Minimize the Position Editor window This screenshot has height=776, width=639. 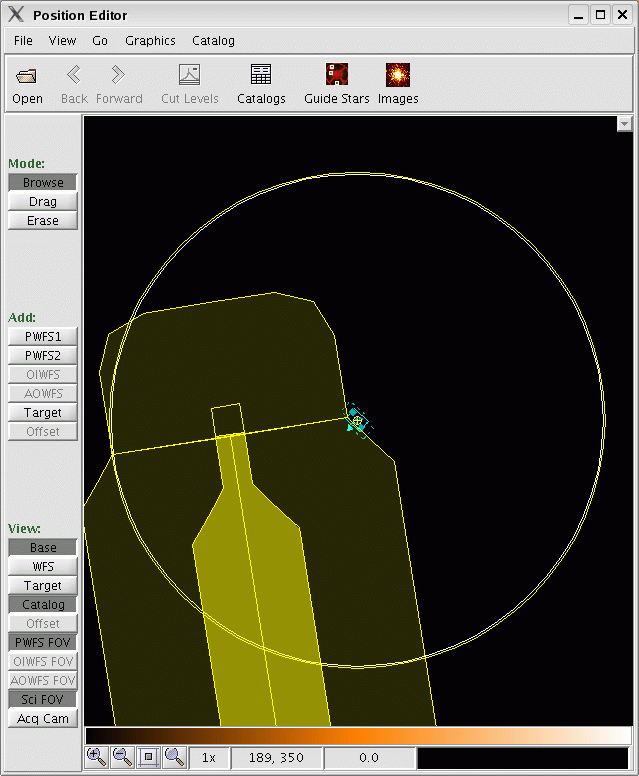click(578, 14)
